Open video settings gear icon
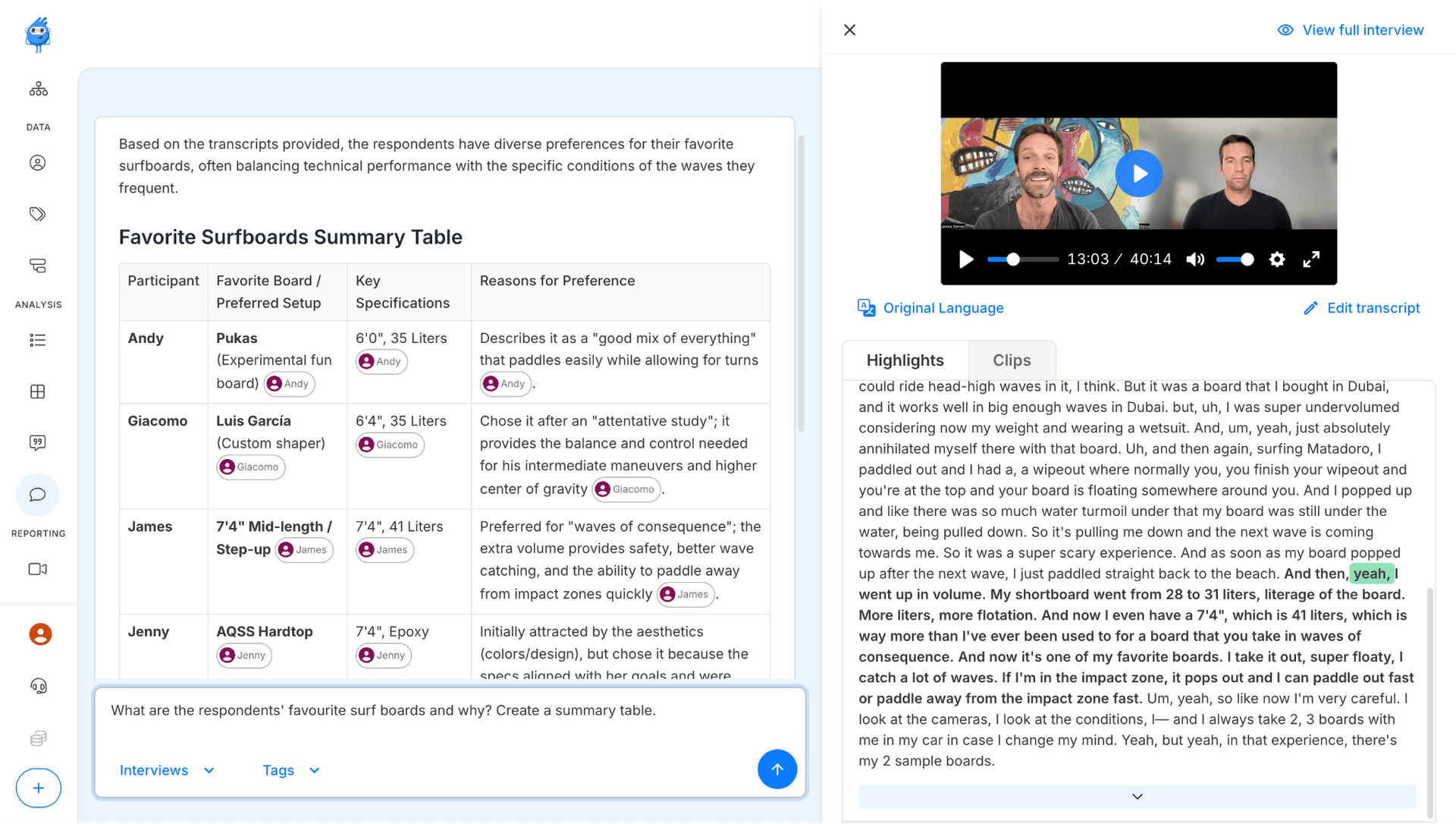Image resolution: width=1456 pixels, height=824 pixels. (1277, 259)
